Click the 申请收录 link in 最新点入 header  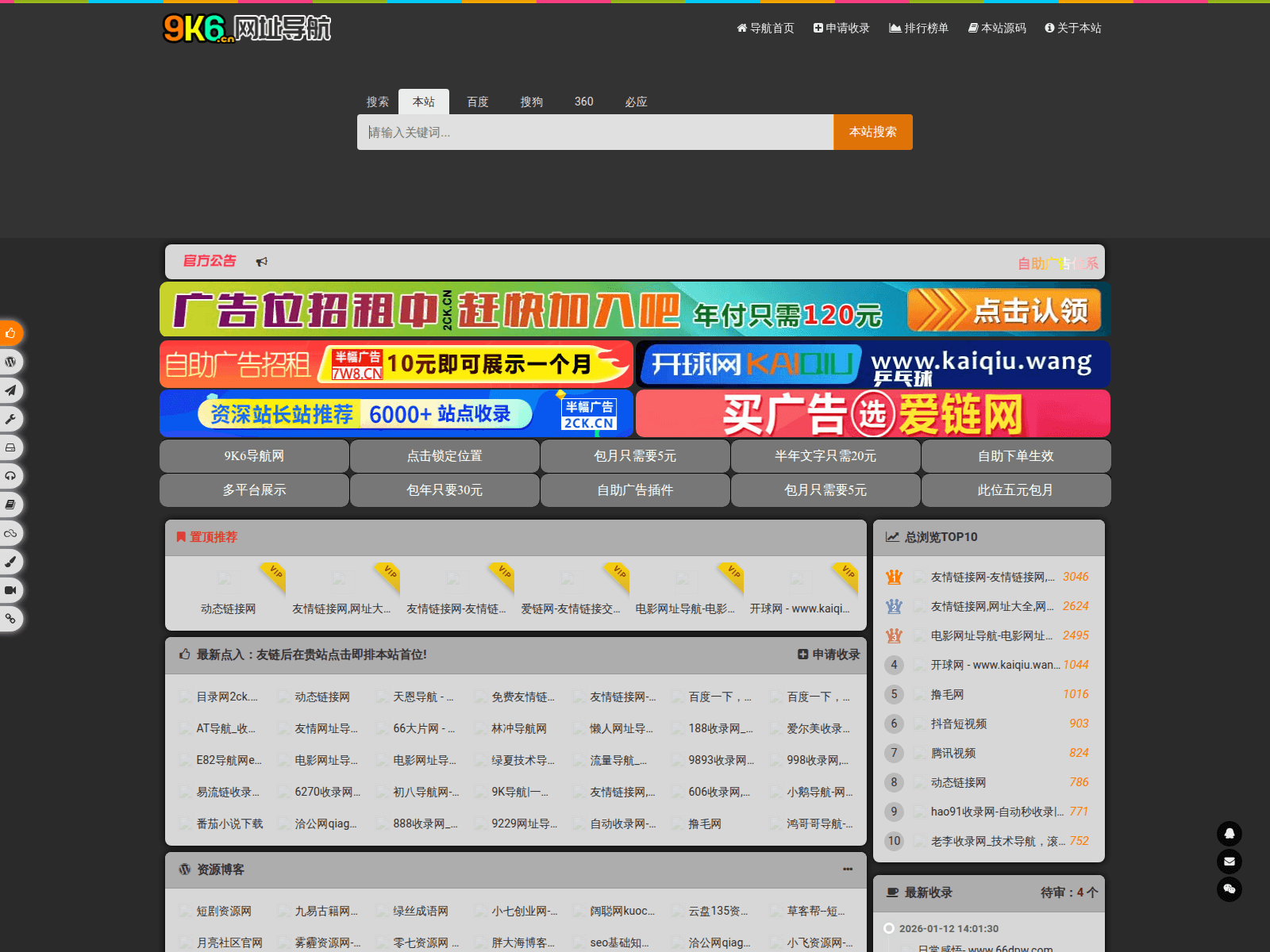click(829, 654)
